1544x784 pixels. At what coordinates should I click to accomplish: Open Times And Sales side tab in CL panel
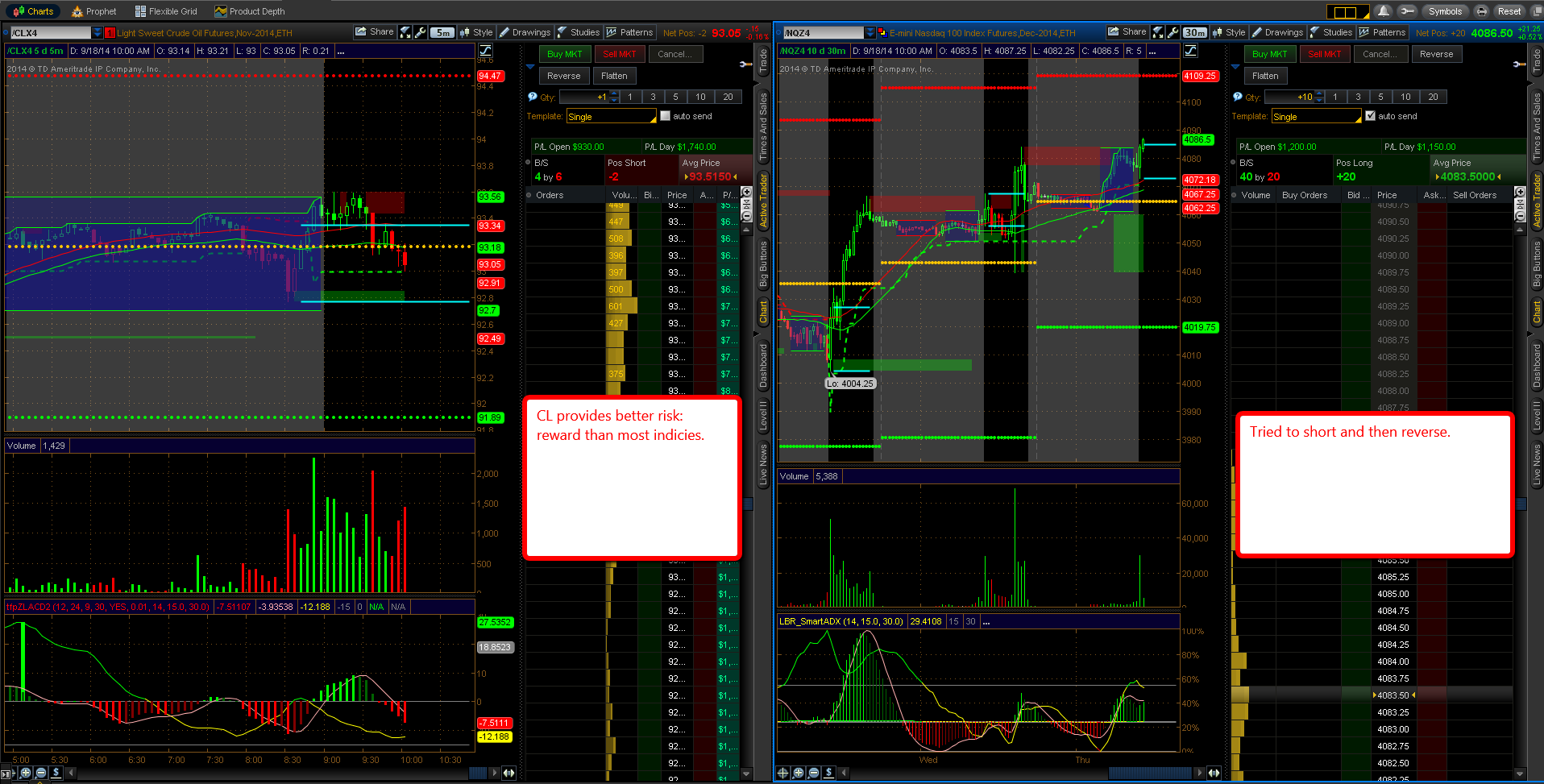point(763,127)
